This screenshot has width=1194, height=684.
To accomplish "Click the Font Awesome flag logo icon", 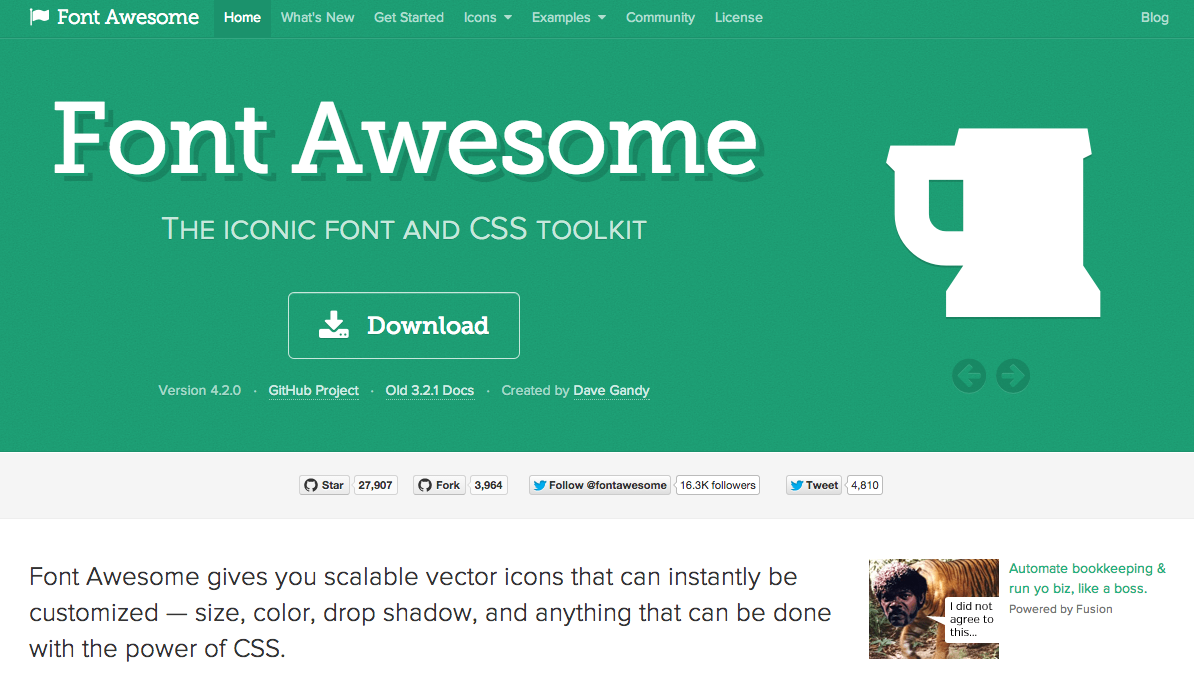I will [x=39, y=16].
